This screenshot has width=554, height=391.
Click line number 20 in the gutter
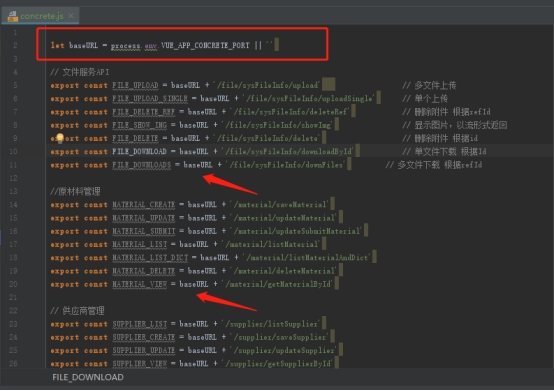point(13,284)
